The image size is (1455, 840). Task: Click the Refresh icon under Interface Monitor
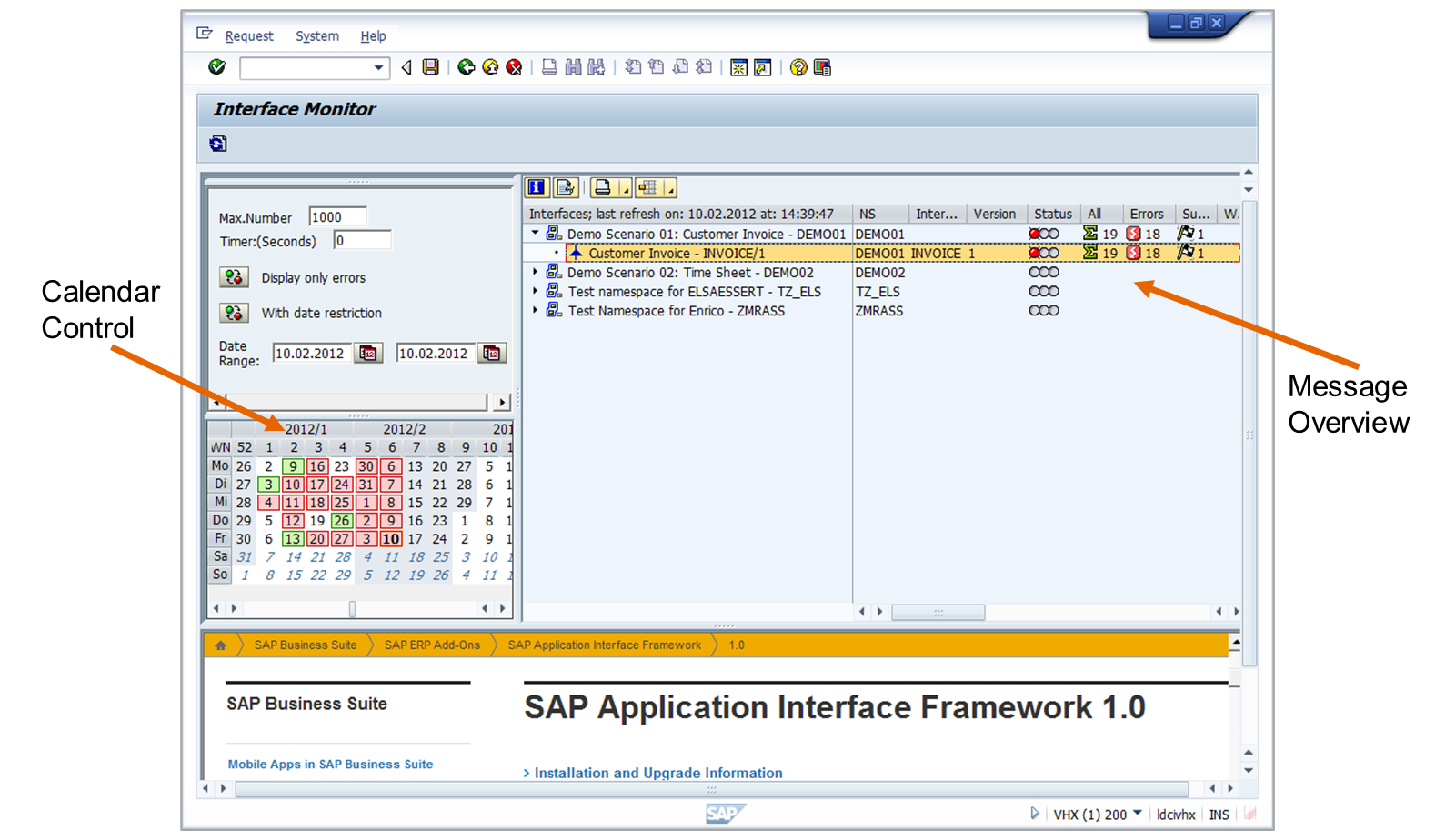218,144
